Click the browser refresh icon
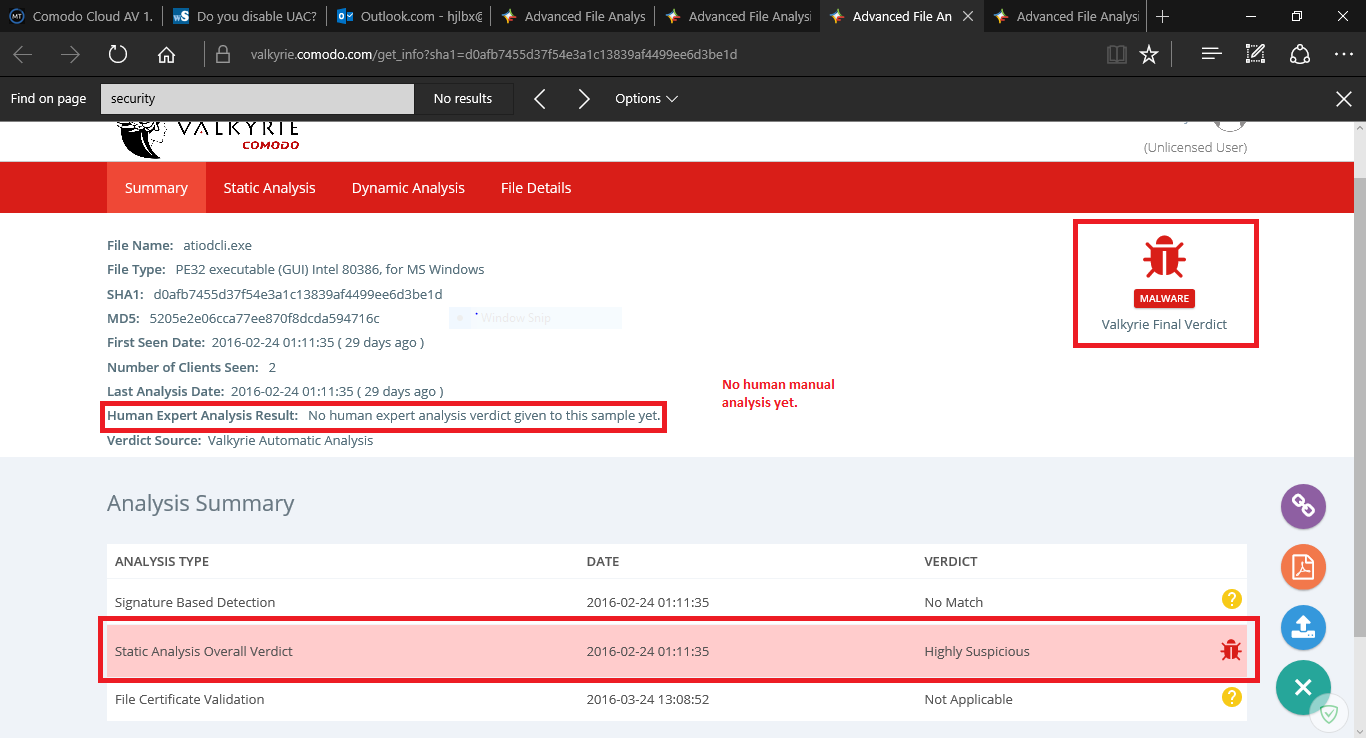 [x=118, y=54]
